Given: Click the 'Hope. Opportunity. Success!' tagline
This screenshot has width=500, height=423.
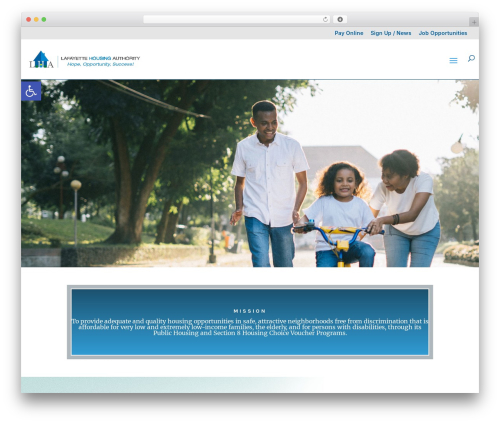Looking at the screenshot, I should pyautogui.click(x=100, y=64).
